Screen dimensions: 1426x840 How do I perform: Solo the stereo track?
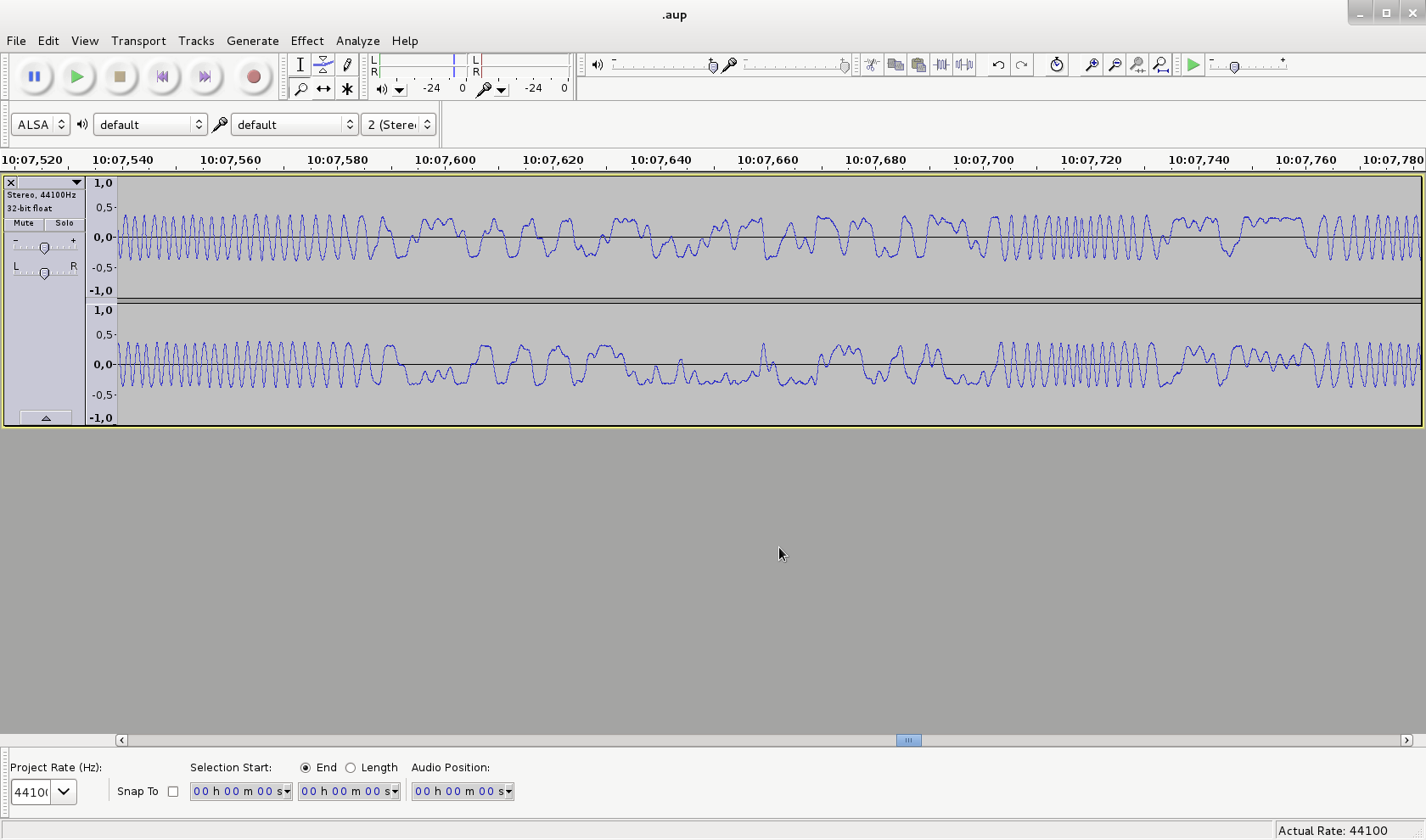65,223
